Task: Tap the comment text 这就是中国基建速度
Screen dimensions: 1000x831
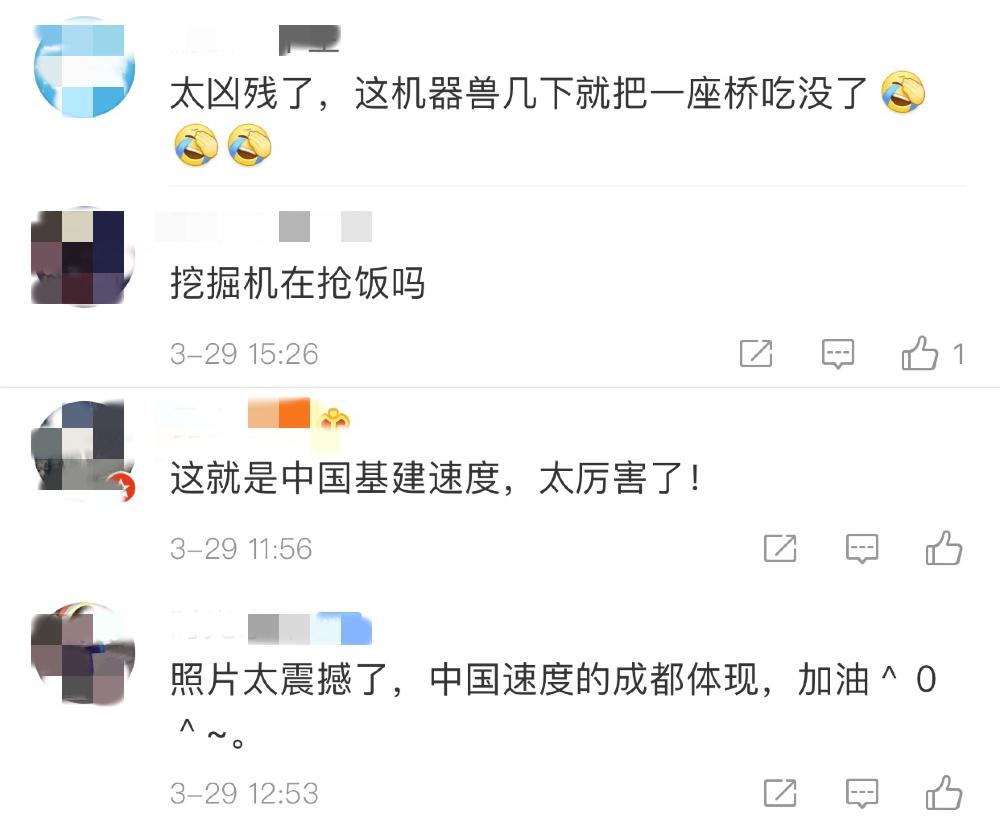Action: 334,478
